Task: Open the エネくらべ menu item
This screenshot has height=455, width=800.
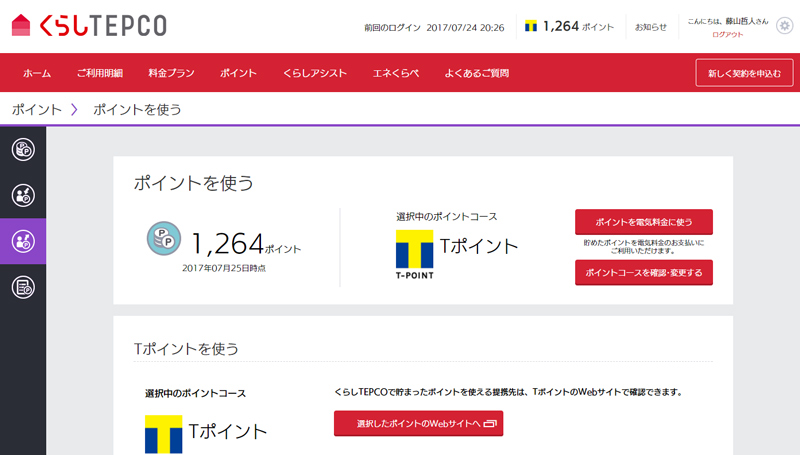Action: pyautogui.click(x=395, y=73)
